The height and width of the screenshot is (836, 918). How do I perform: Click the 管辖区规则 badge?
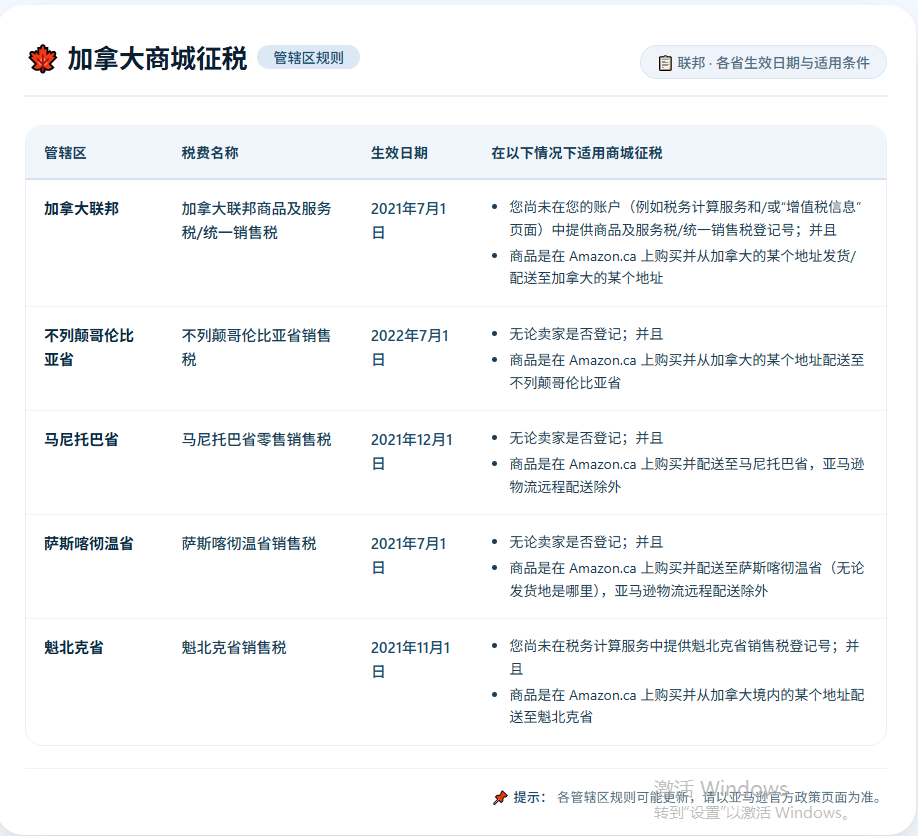point(309,57)
